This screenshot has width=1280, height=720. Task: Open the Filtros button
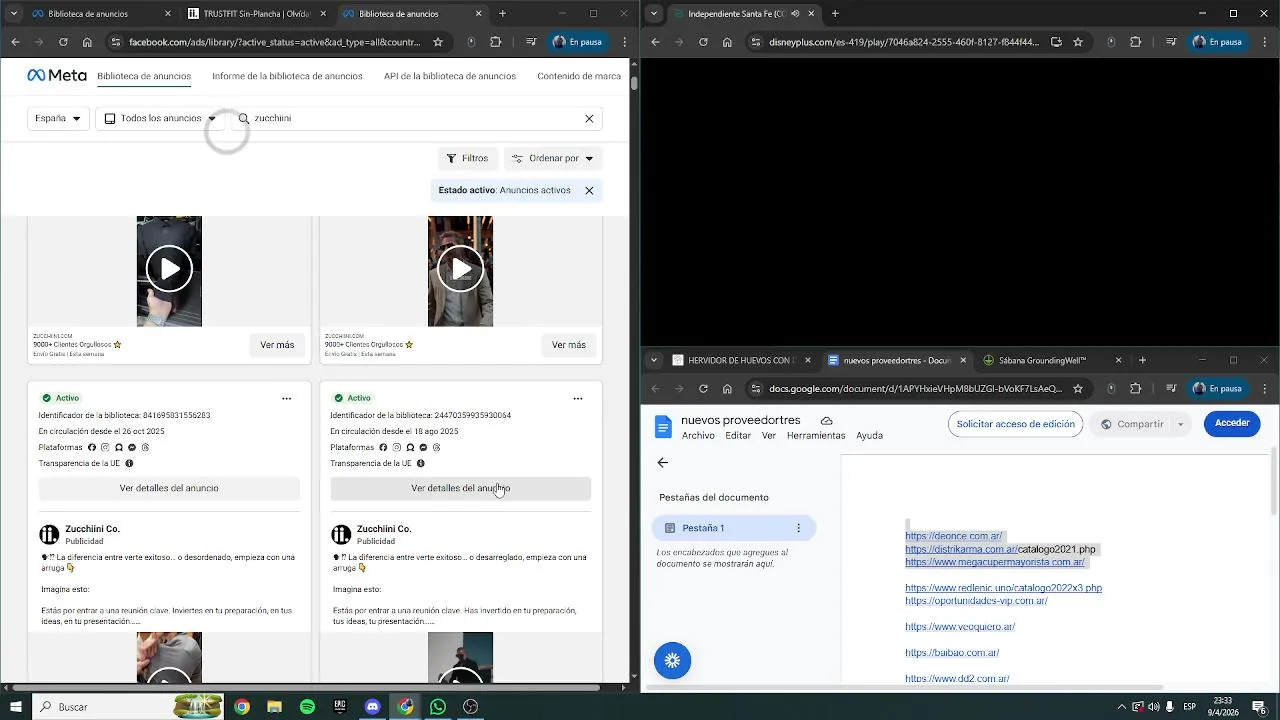(467, 158)
